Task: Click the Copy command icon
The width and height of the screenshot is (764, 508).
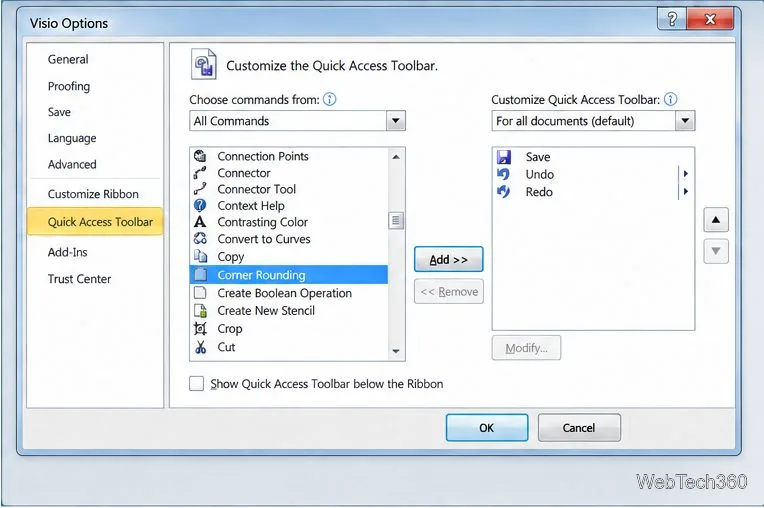Action: (200, 256)
